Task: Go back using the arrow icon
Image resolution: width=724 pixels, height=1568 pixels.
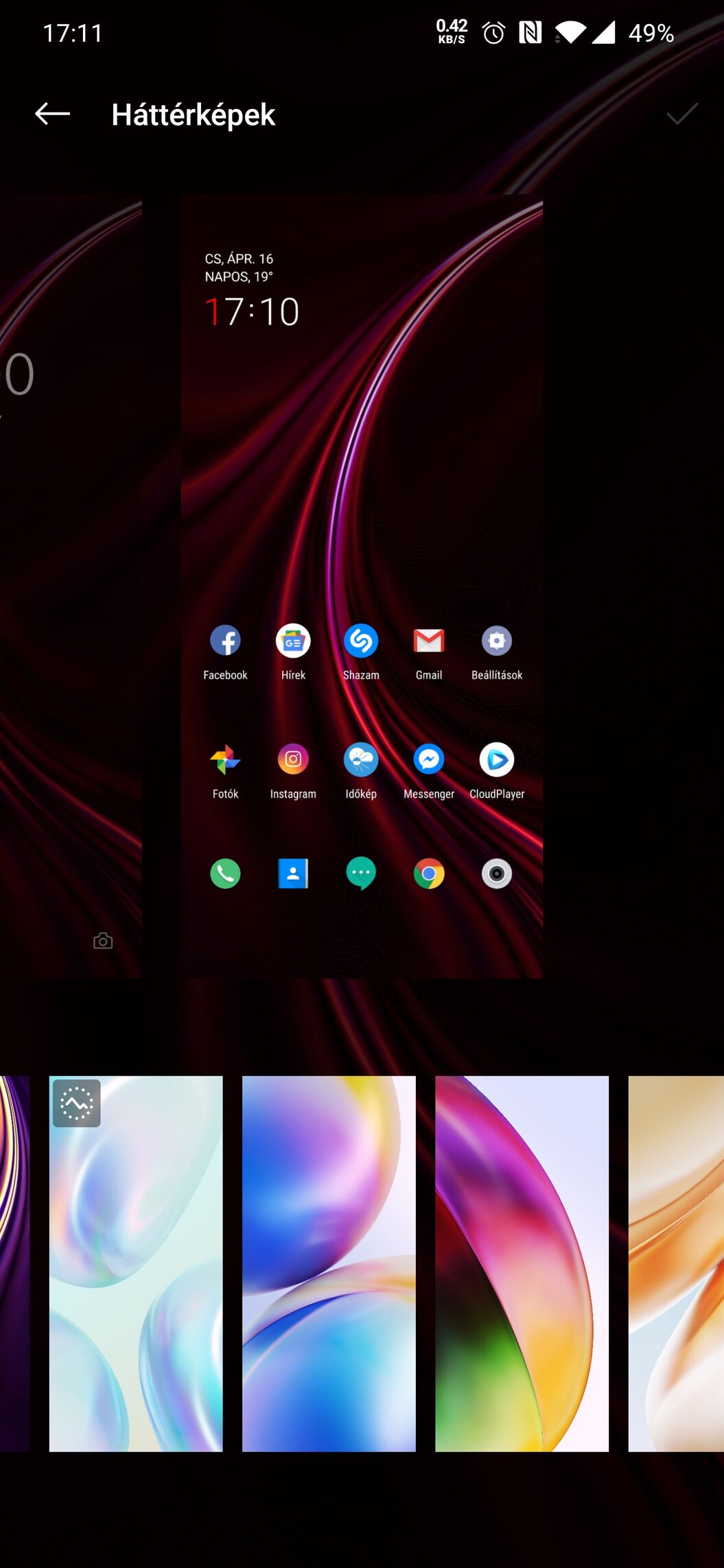Action: point(52,114)
